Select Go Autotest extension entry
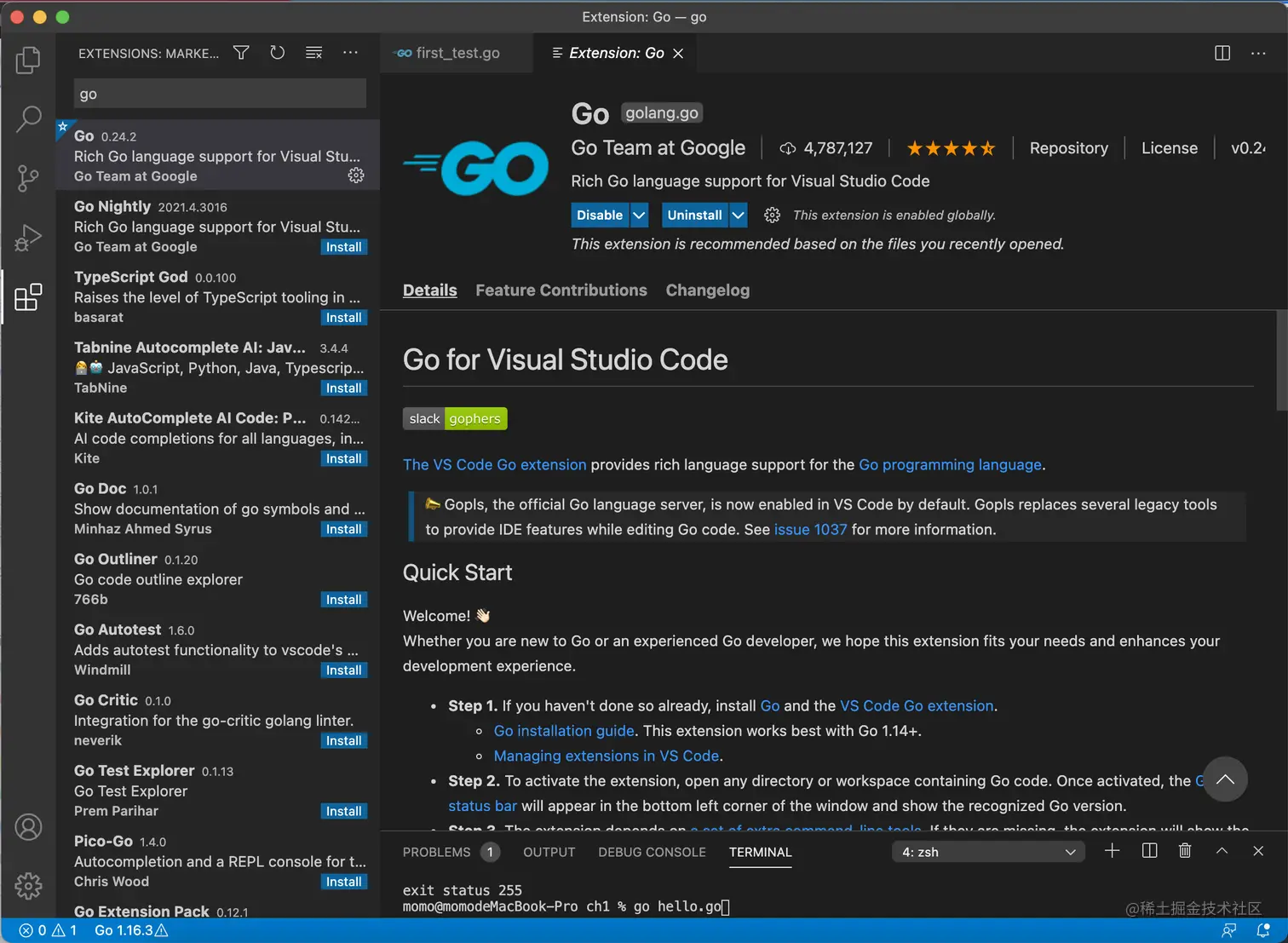The image size is (1288, 943). click(218, 650)
